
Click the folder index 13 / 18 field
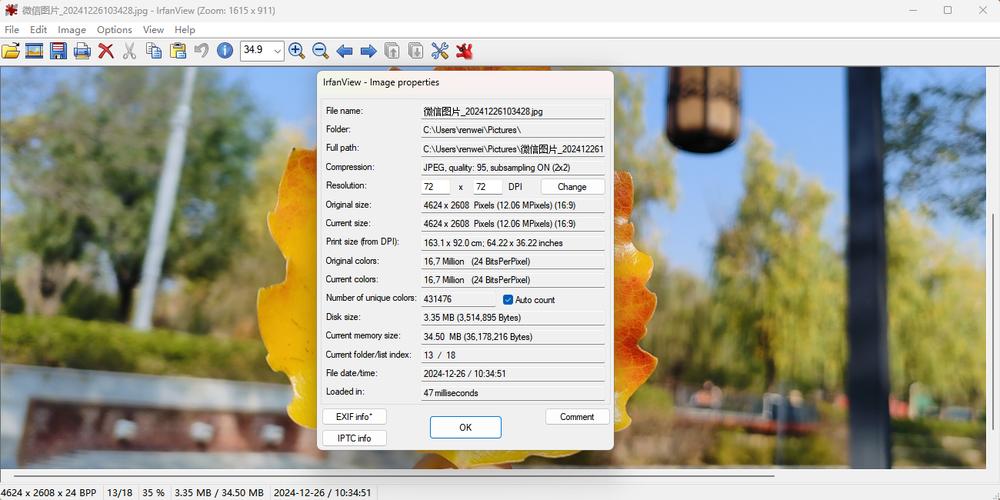click(513, 355)
